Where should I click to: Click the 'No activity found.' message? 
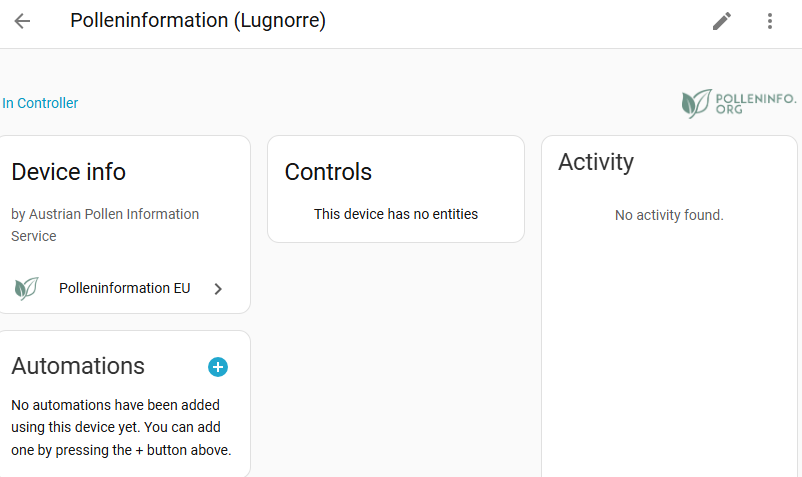pyautogui.click(x=669, y=215)
